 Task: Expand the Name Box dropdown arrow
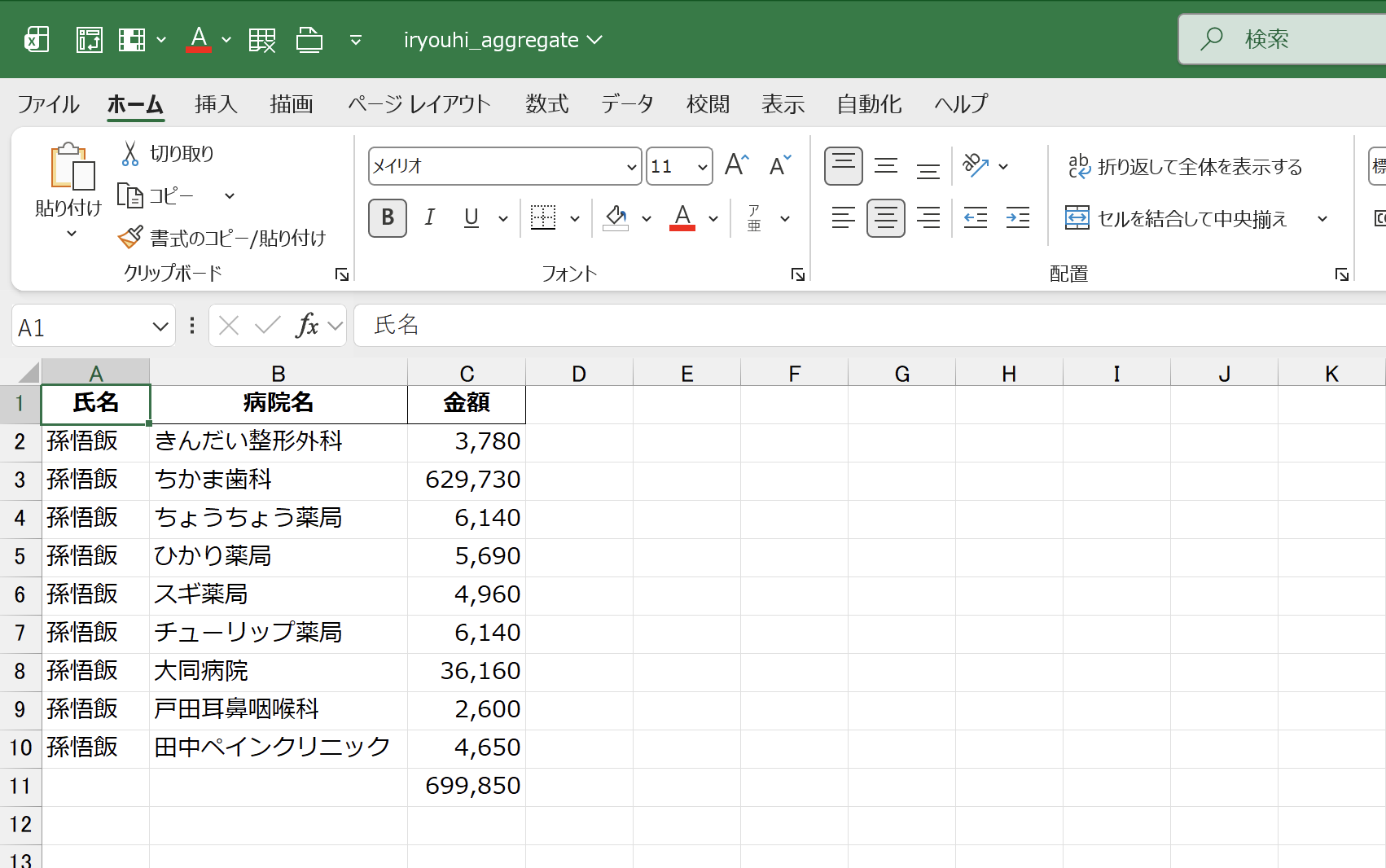click(x=160, y=327)
